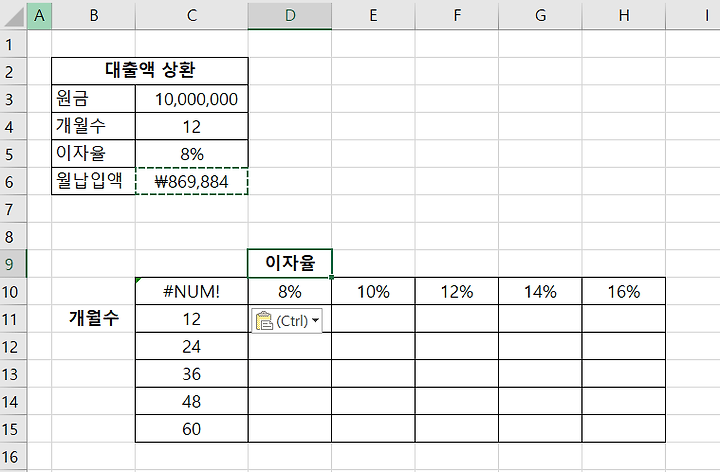Image resolution: width=720 pixels, height=472 pixels.
Task: Select row 6 header
Action: tap(13, 182)
